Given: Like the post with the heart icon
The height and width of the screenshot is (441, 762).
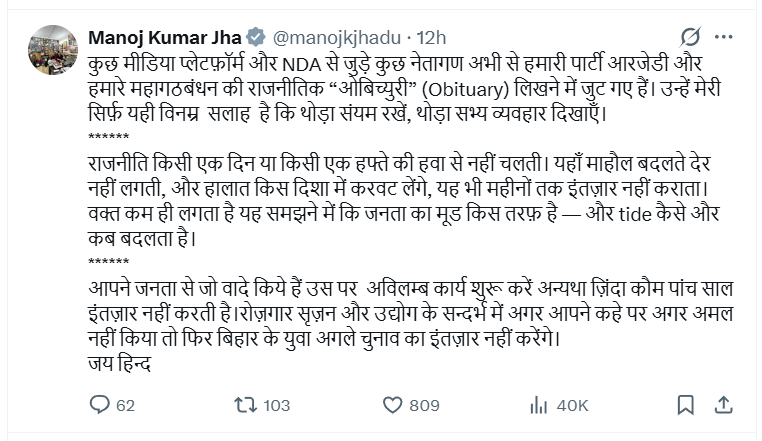Looking at the screenshot, I should coord(392,405).
